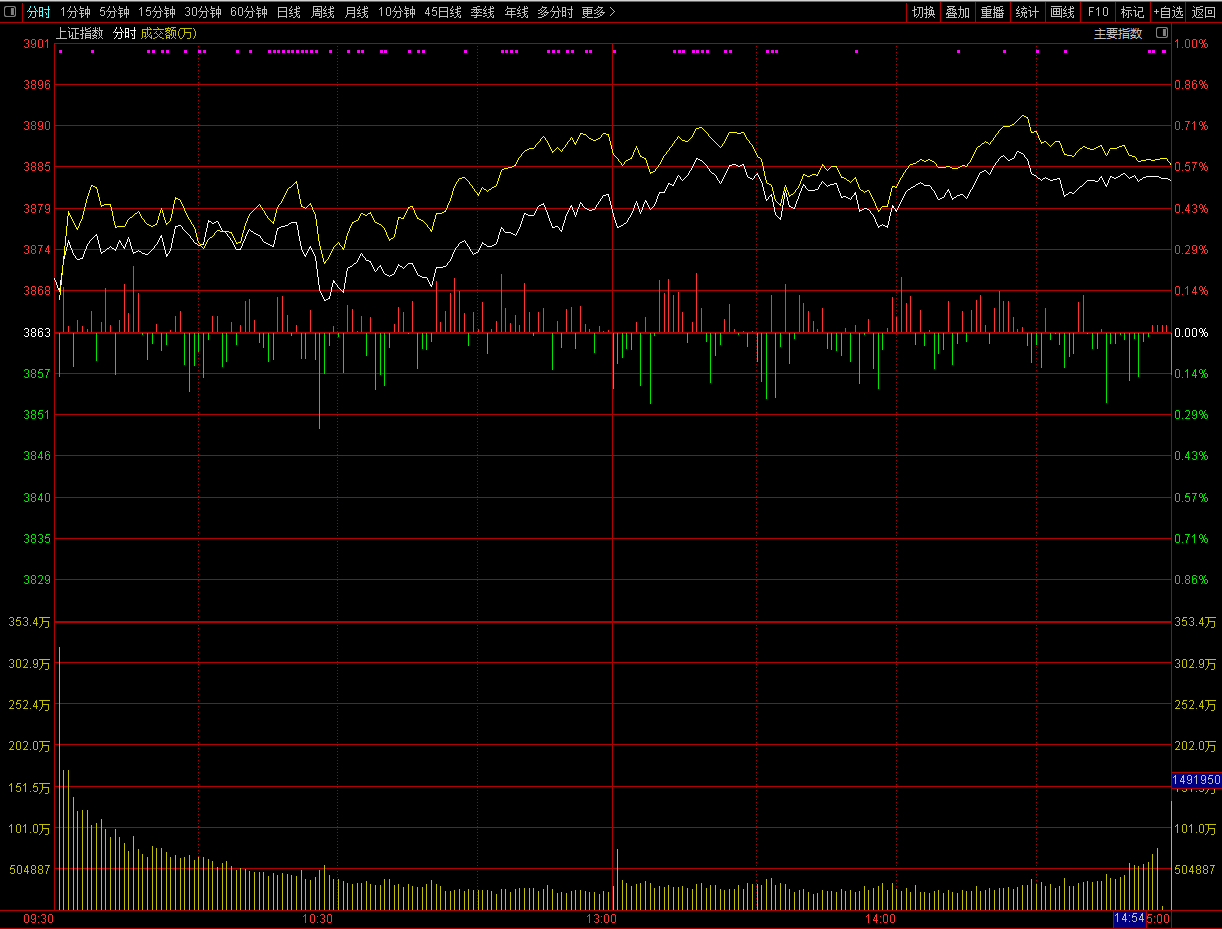Screen dimensions: 1222x929
Task: Select the 60分钟 period tab
Action: click(x=248, y=12)
